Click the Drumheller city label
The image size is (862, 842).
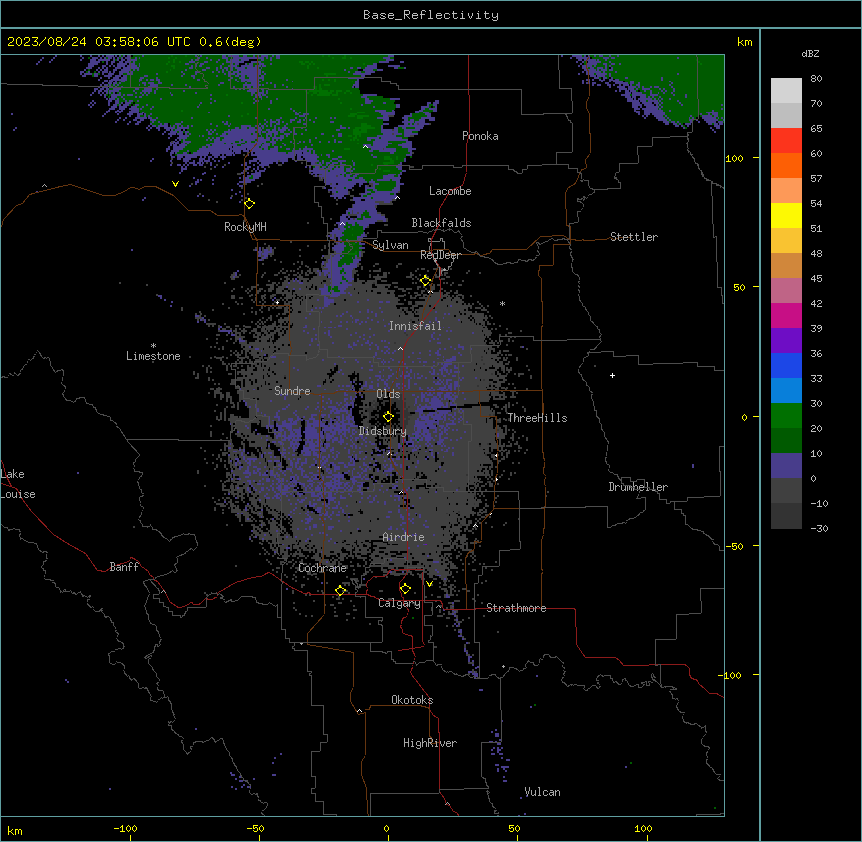tap(638, 487)
